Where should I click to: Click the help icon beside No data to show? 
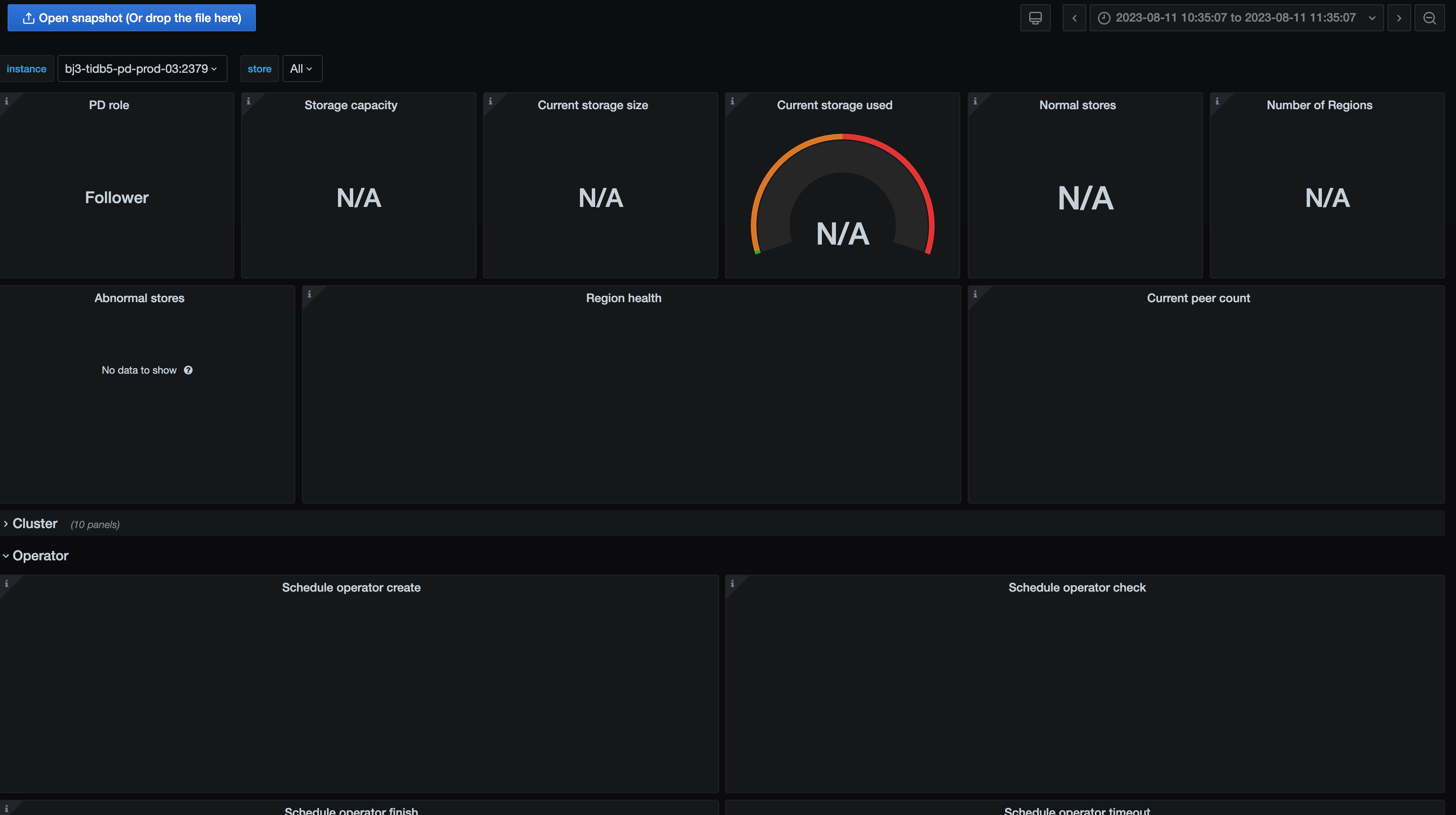pyautogui.click(x=188, y=370)
